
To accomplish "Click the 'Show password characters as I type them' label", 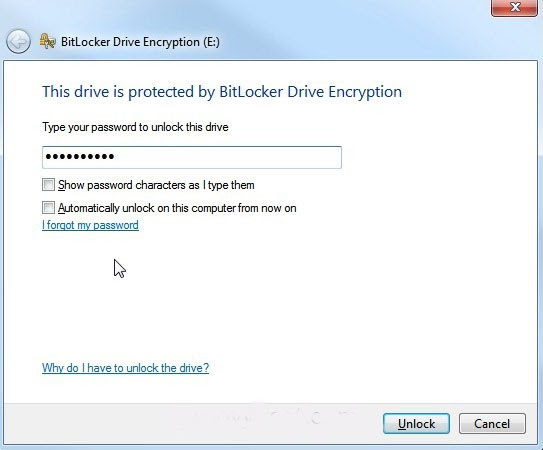I will click(x=156, y=185).
